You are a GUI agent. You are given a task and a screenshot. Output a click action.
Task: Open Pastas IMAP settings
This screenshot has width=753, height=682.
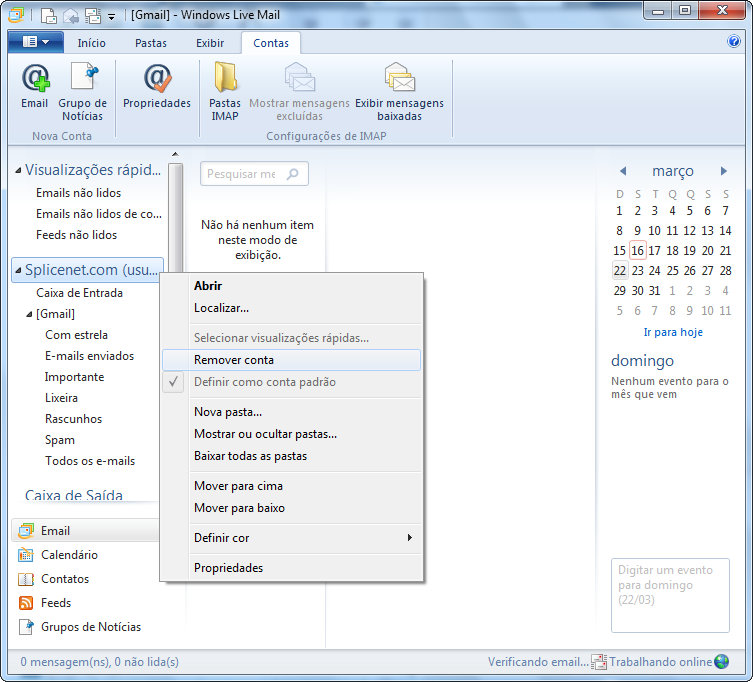[225, 91]
